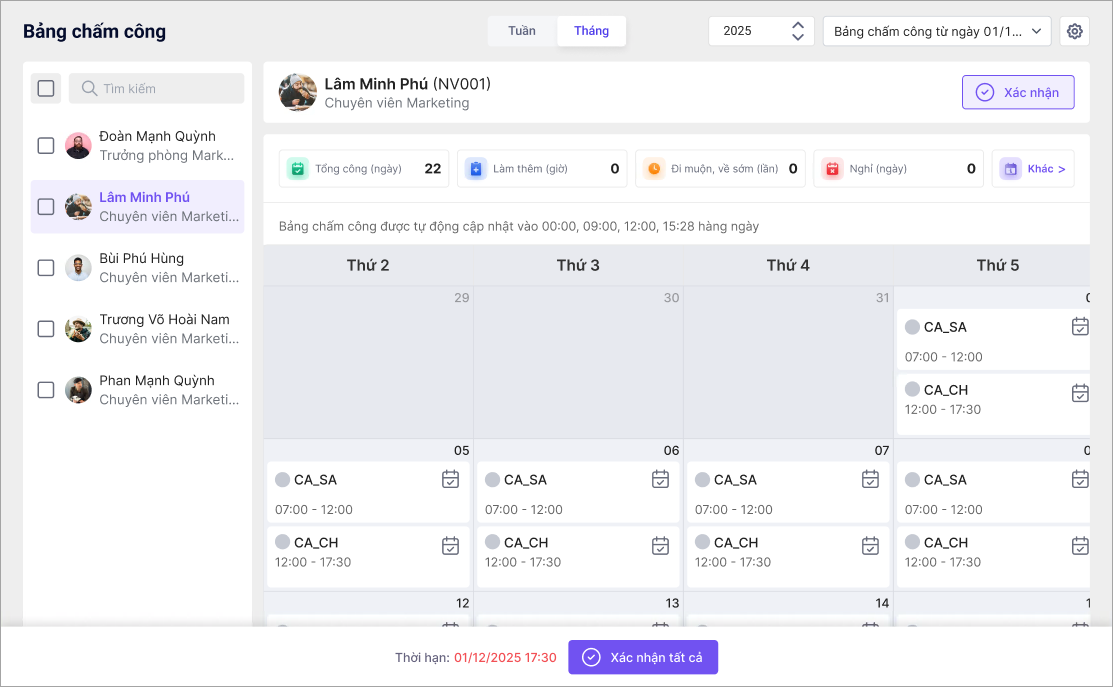Image resolution: width=1113 pixels, height=687 pixels.
Task: Check the box for Phan Mạnh Quỳnh
Action: pos(45,390)
